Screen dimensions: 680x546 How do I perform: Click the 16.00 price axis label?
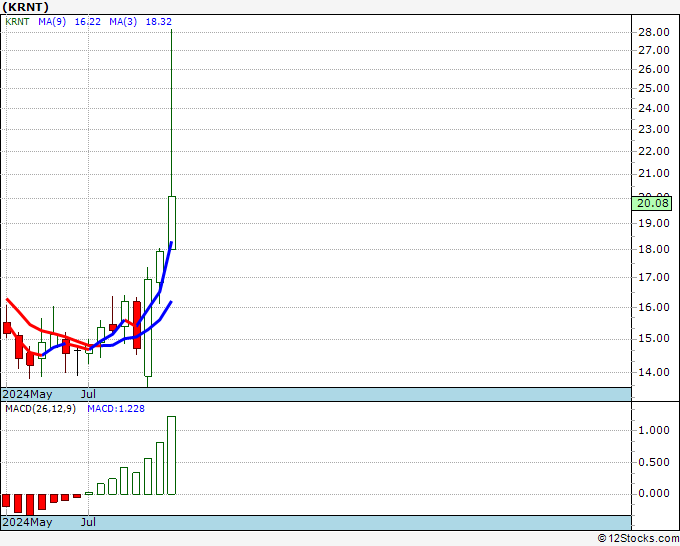point(654,307)
